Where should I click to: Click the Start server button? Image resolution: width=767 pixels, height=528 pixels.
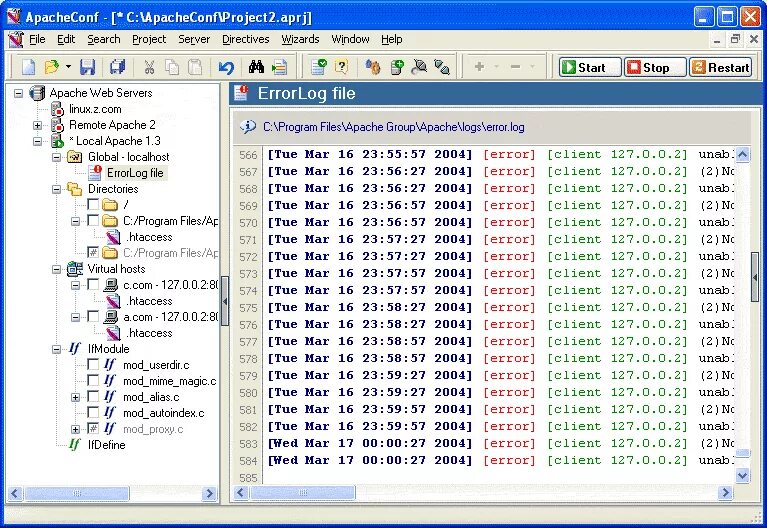589,67
